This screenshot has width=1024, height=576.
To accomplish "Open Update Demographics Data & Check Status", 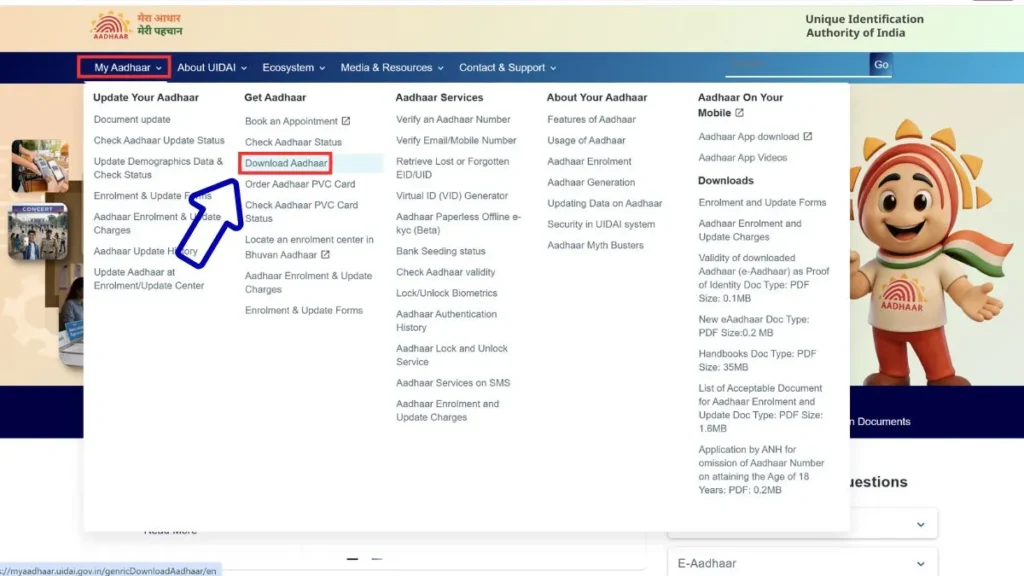I will tap(158, 168).
